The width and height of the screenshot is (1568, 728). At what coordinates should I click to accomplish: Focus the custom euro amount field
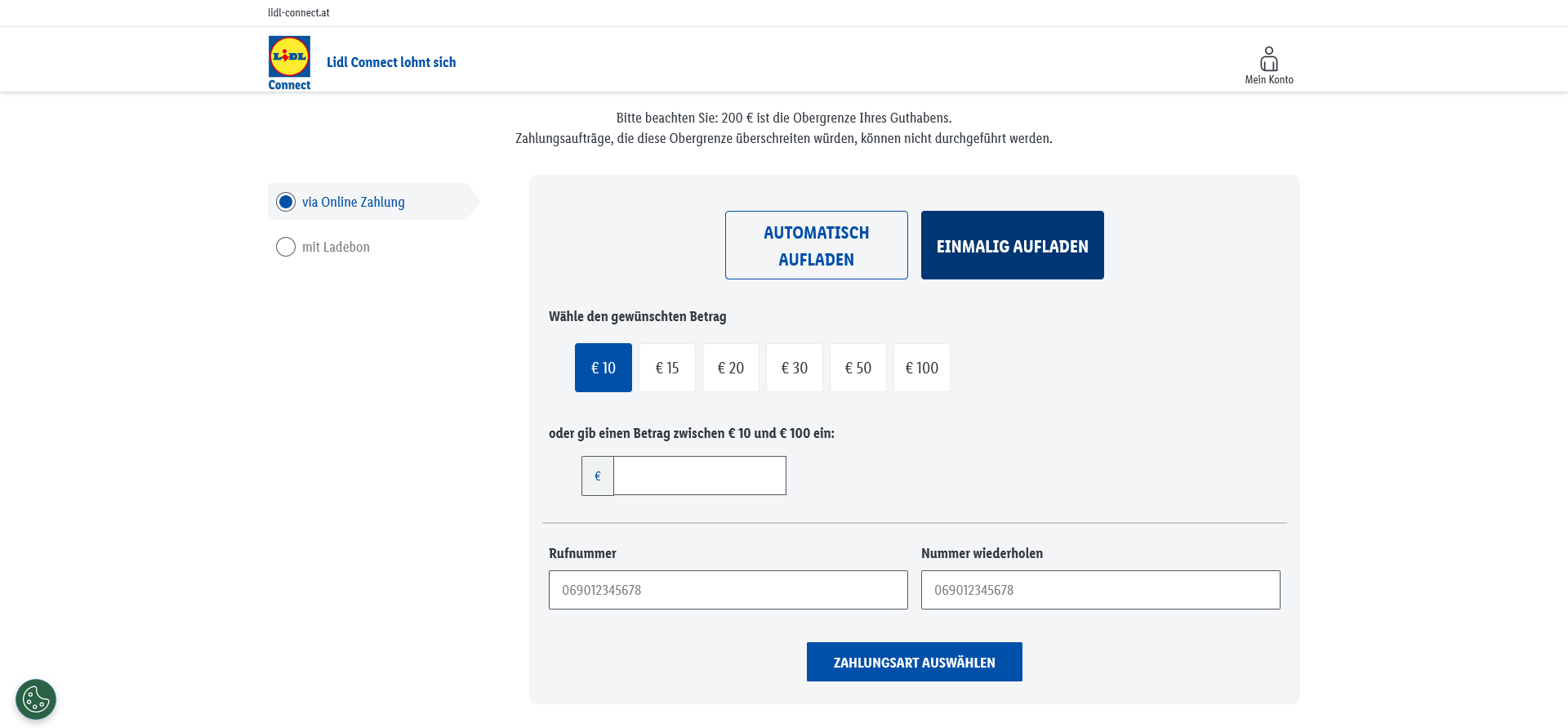[700, 476]
